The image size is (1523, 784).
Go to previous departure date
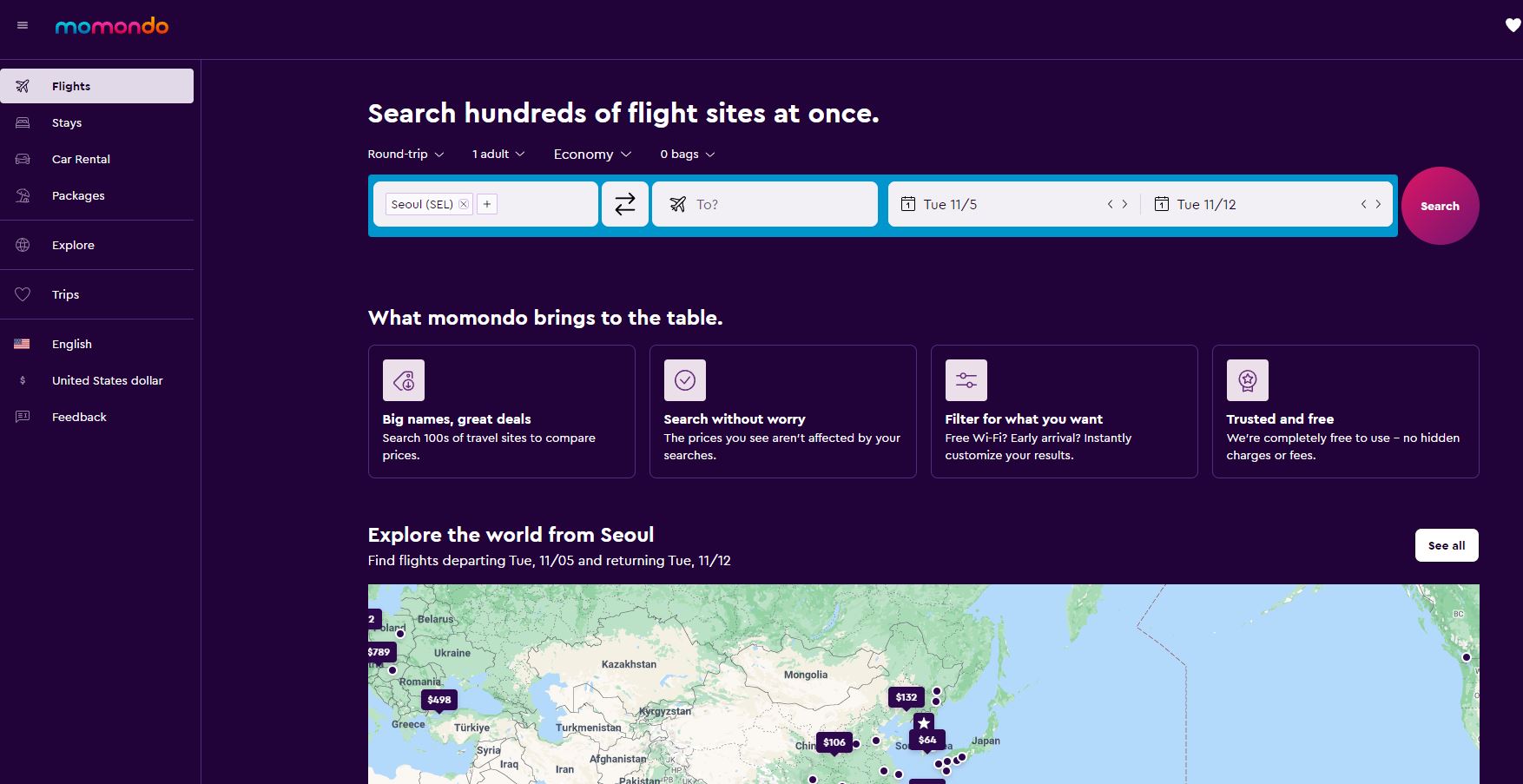1110,204
